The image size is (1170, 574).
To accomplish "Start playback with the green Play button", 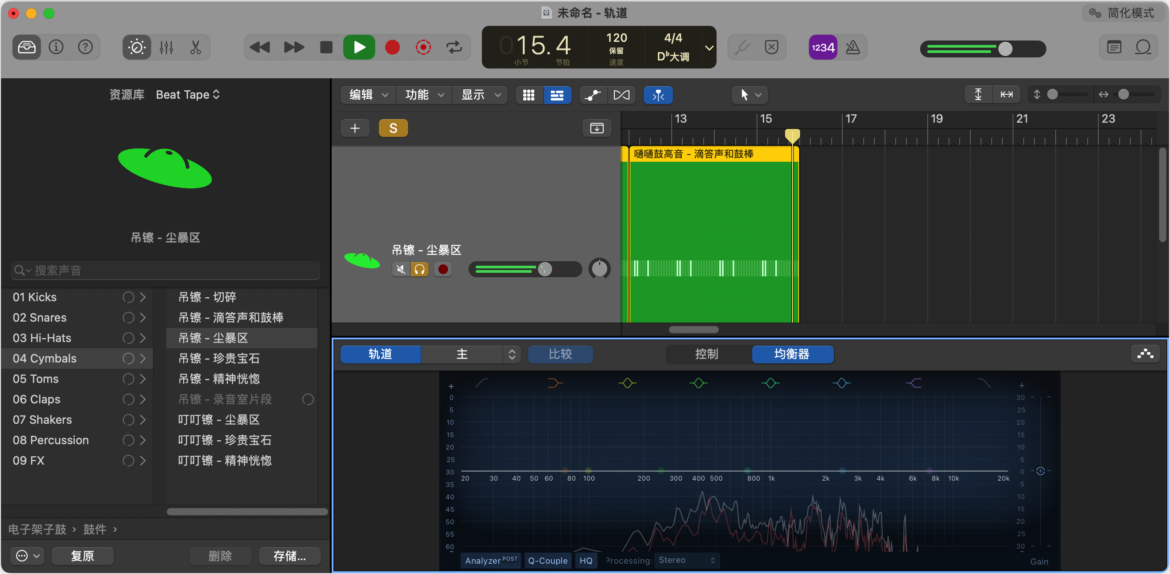I will pyautogui.click(x=359, y=47).
